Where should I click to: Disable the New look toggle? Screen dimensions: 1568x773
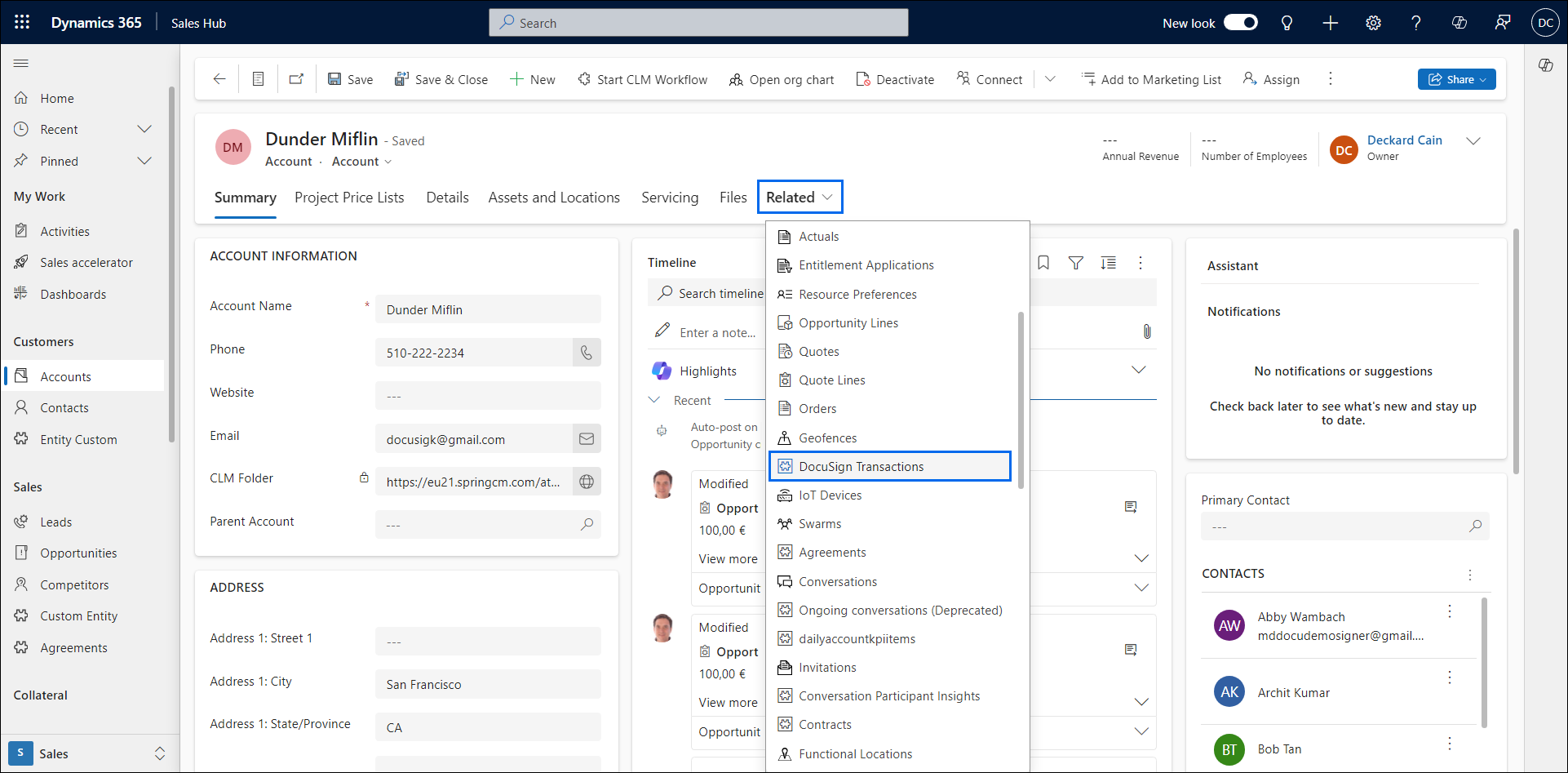[1241, 22]
